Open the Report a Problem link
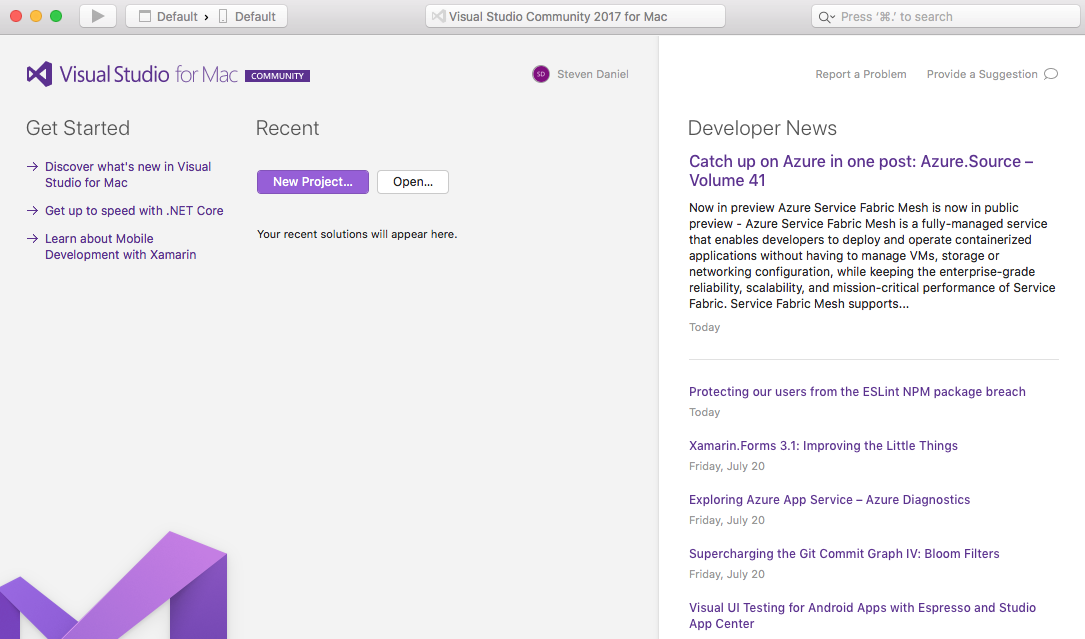Viewport: 1085px width, 639px height. (861, 74)
